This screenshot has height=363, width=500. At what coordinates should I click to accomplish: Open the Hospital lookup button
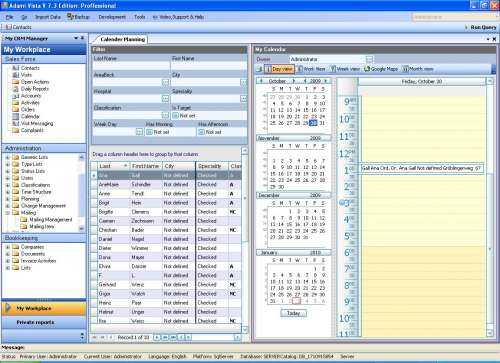point(165,99)
